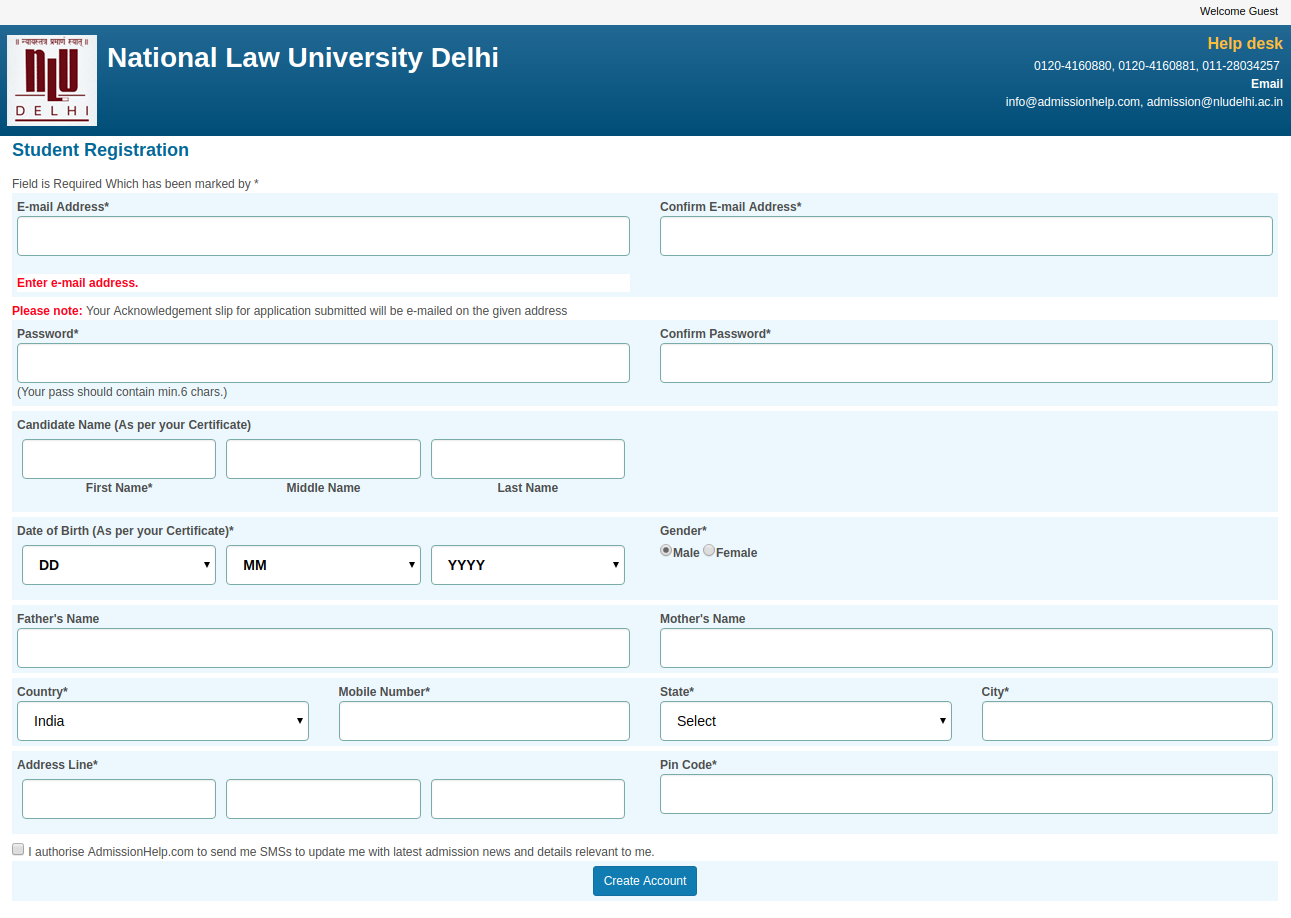1291x918 pixels.
Task: Click the Confirm Password field
Action: pos(965,362)
